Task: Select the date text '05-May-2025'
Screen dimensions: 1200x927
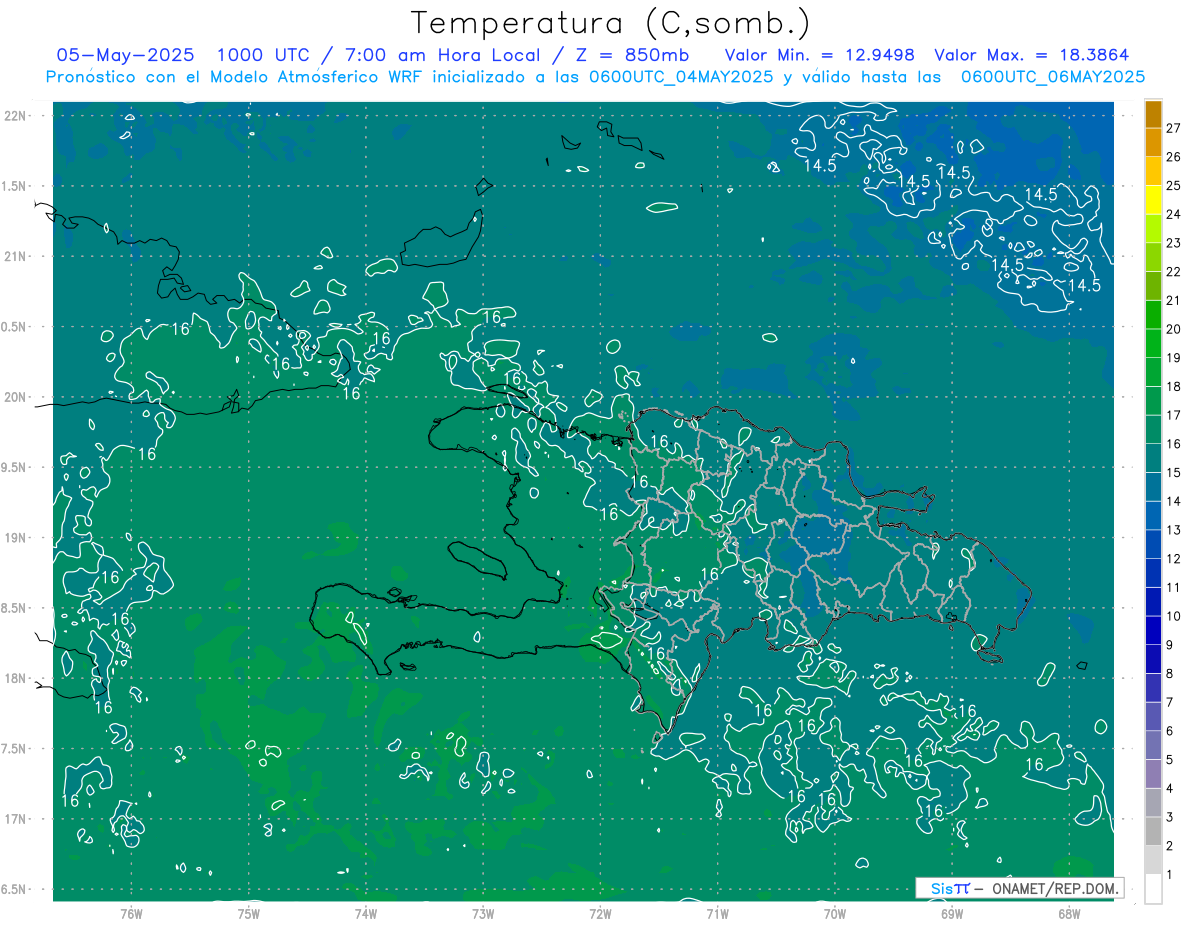Action: tap(125, 55)
